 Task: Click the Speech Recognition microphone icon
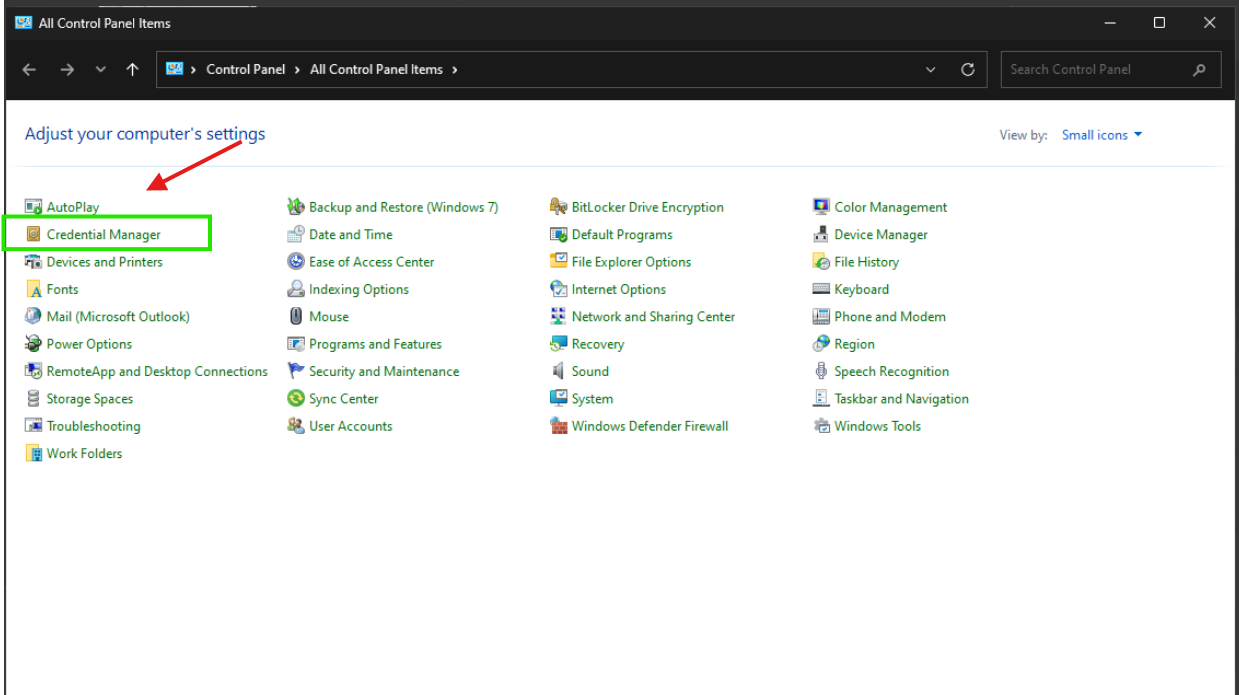(x=821, y=371)
